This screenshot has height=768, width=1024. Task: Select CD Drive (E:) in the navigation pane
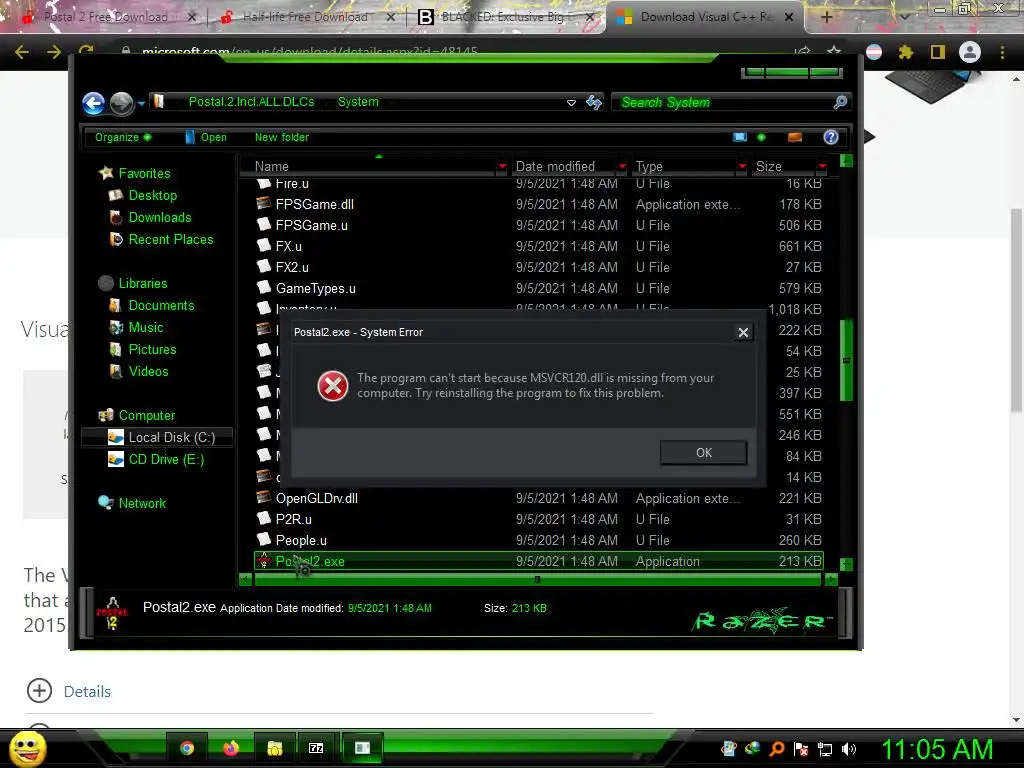(x=166, y=460)
